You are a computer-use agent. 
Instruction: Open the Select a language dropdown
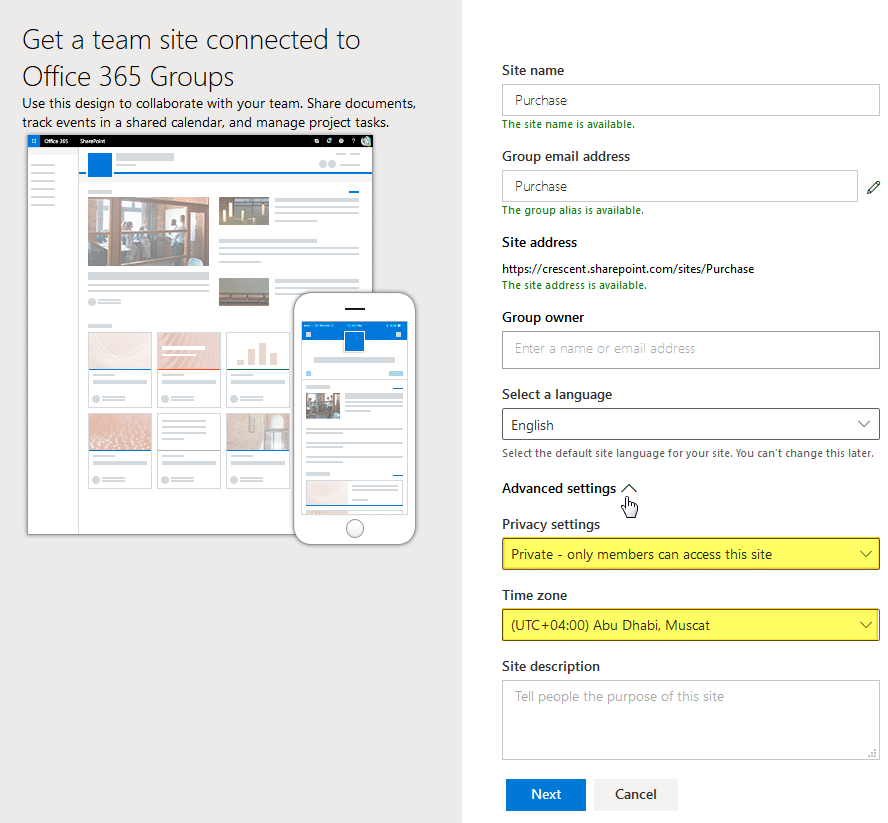690,424
